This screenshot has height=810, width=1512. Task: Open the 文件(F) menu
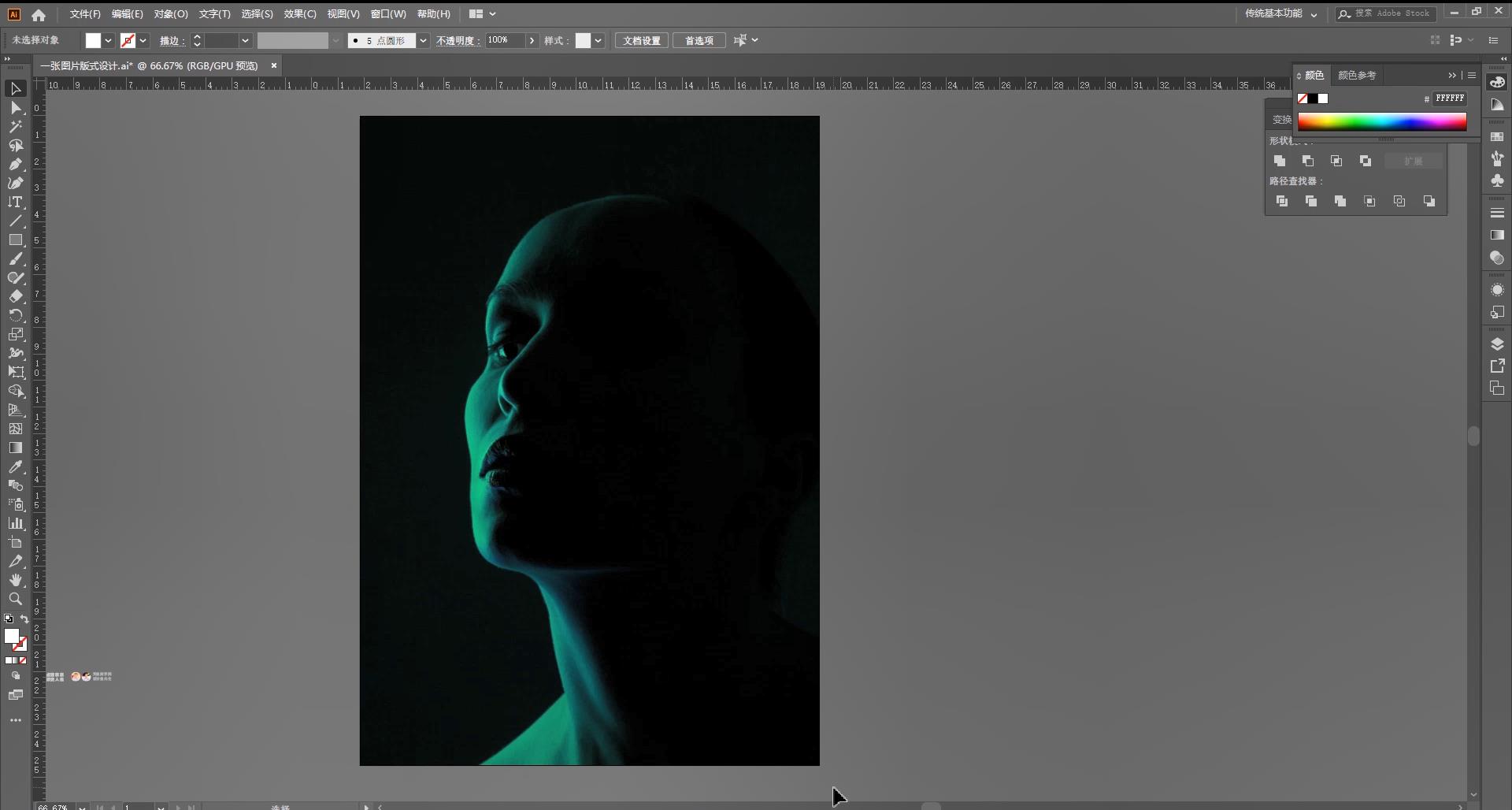tap(85, 14)
